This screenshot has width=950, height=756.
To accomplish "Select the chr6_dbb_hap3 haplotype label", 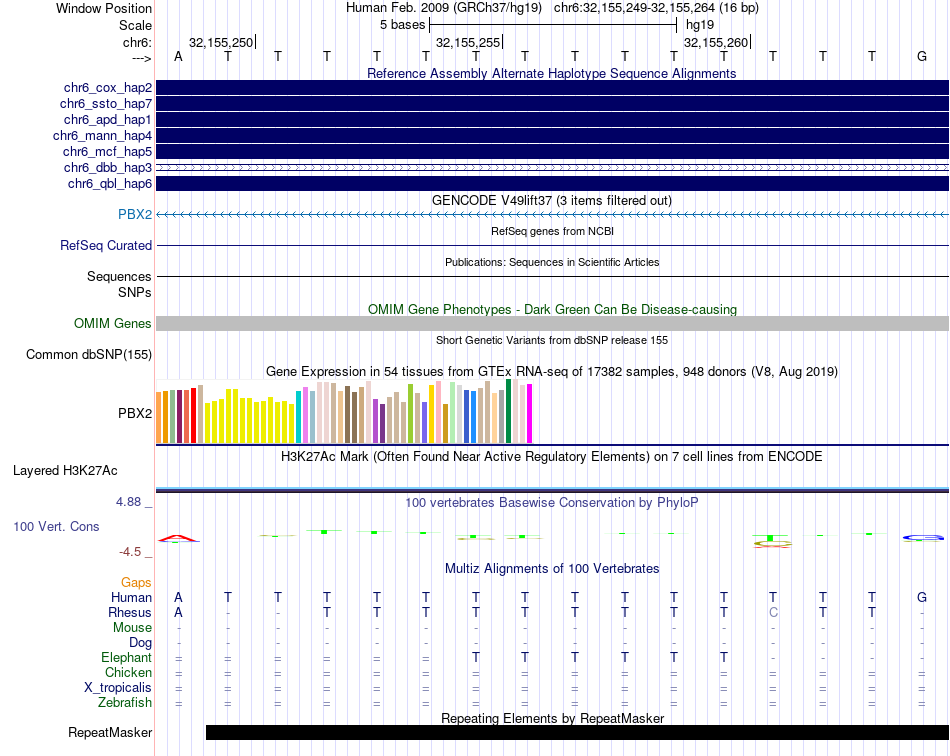I will click(x=108, y=167).
